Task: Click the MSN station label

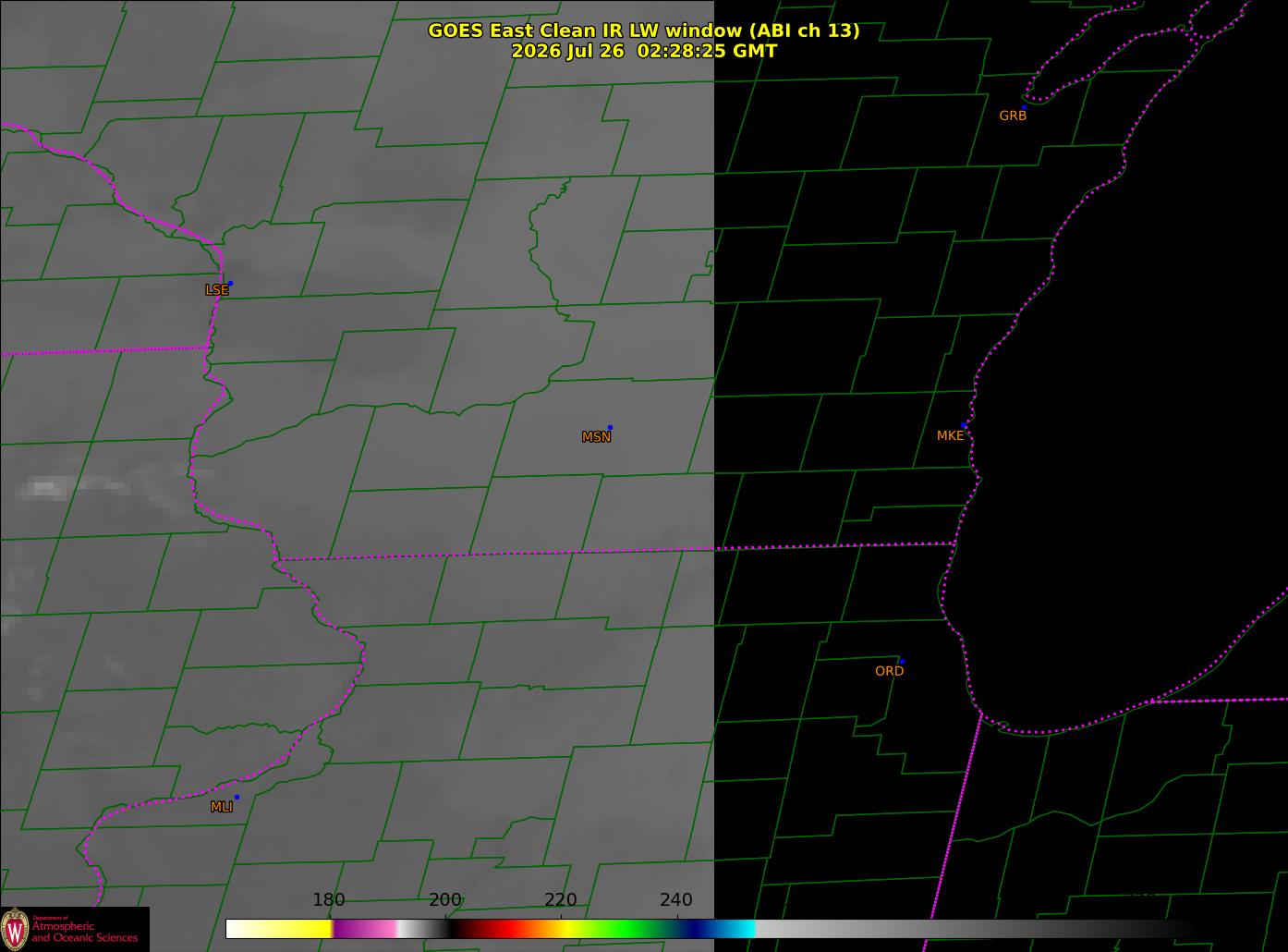Action: (596, 437)
